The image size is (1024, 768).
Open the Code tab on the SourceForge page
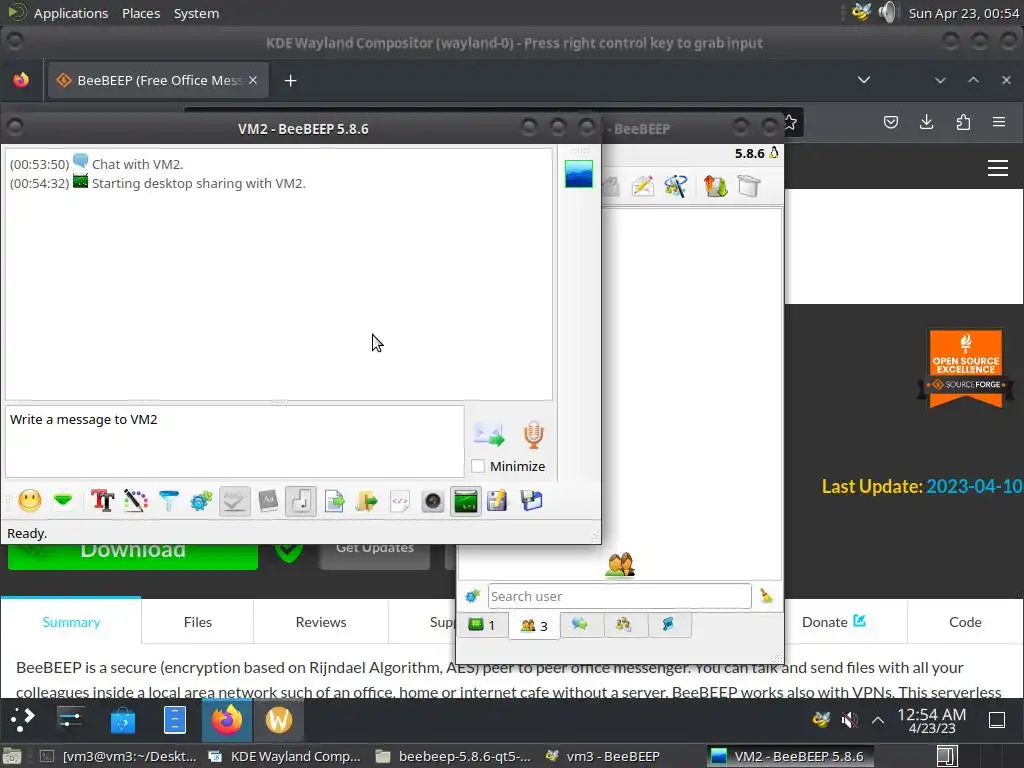(x=965, y=622)
